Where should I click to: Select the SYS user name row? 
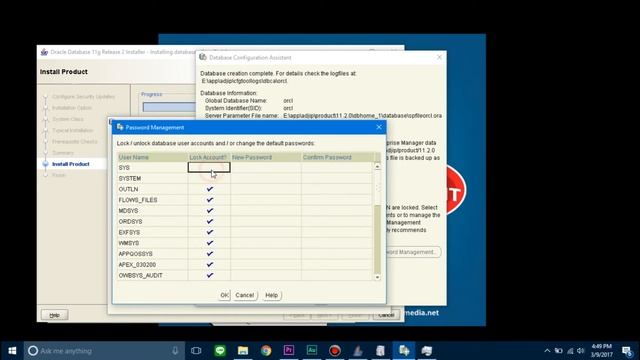152,167
